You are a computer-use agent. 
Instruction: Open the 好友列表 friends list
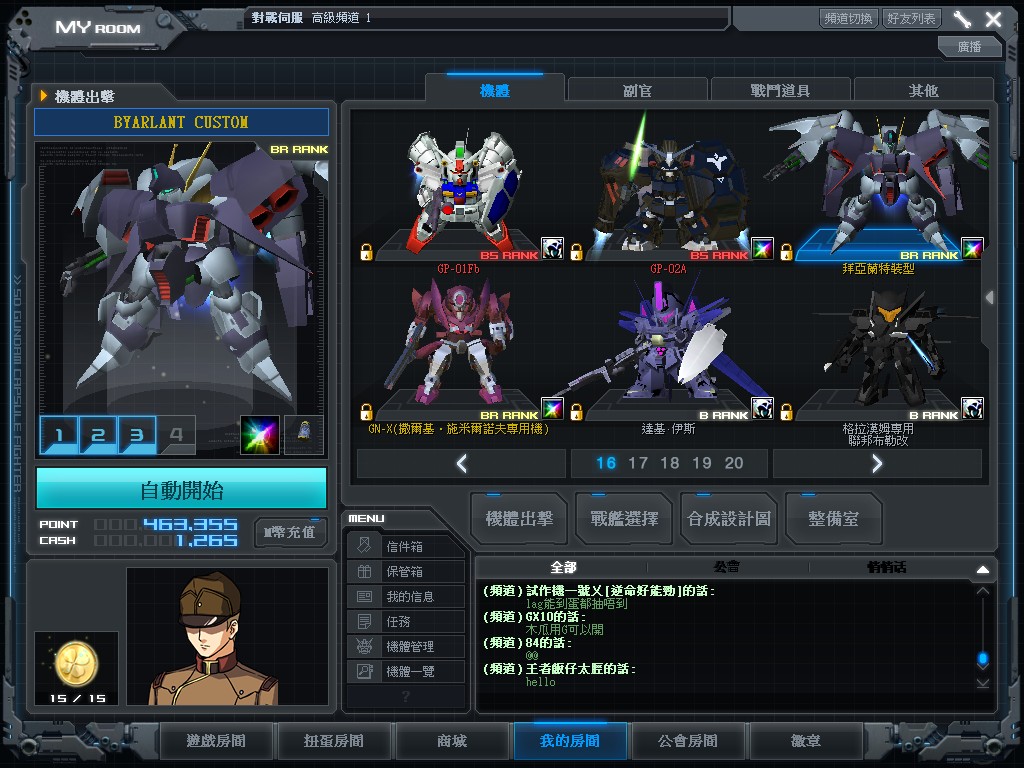point(911,18)
